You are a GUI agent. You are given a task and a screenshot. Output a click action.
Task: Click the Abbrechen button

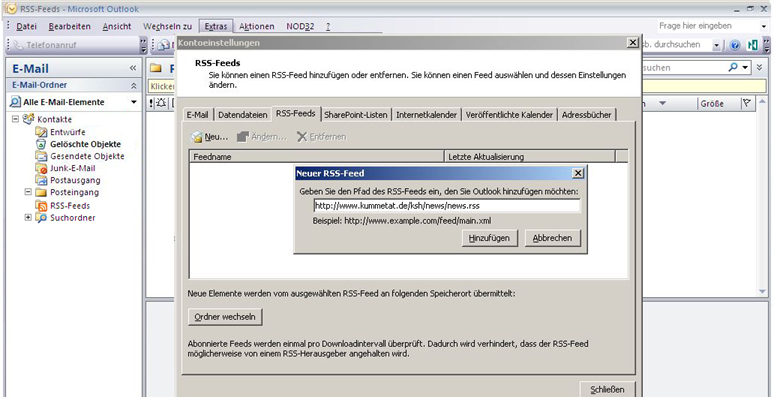coord(552,238)
